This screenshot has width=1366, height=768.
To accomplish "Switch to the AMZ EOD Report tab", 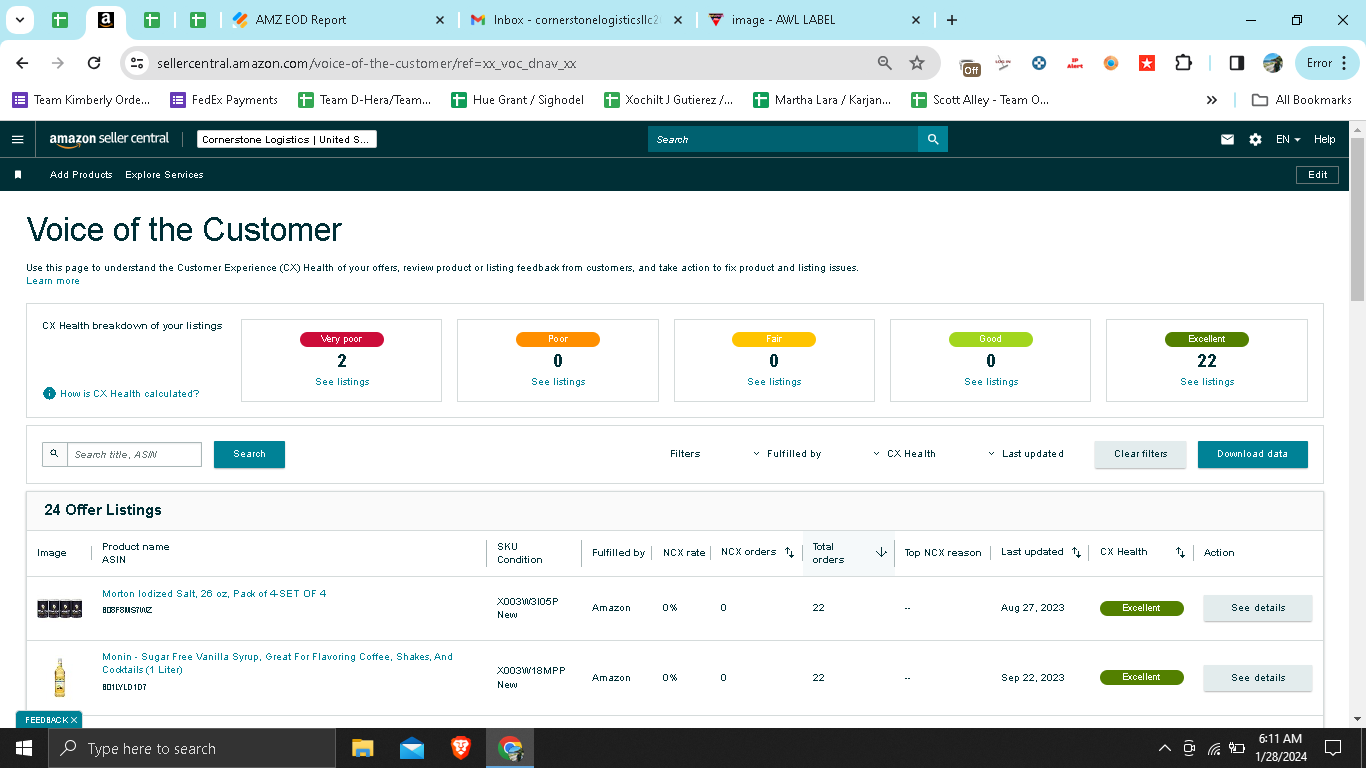I will pyautogui.click(x=338, y=20).
